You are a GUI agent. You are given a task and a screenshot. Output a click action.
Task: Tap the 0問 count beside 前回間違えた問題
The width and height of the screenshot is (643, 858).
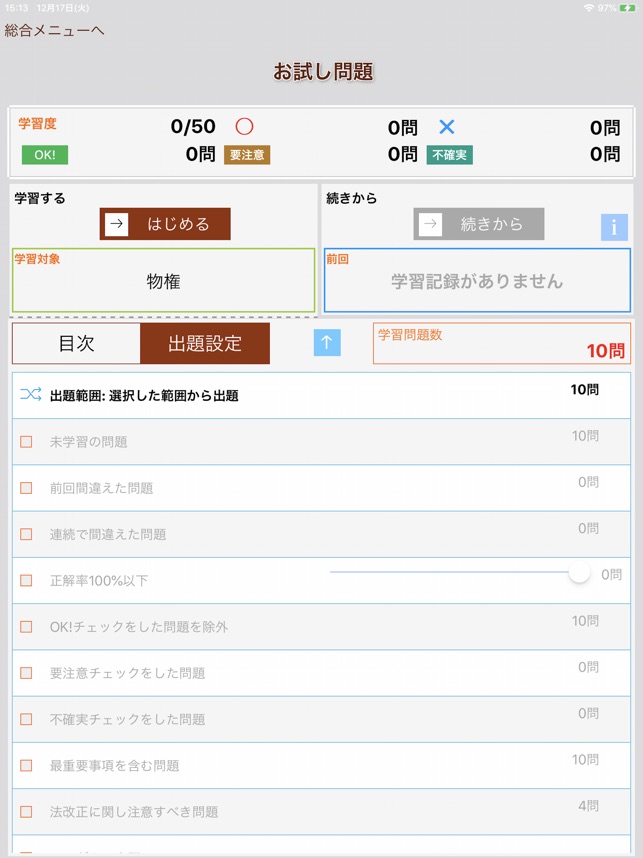point(588,482)
